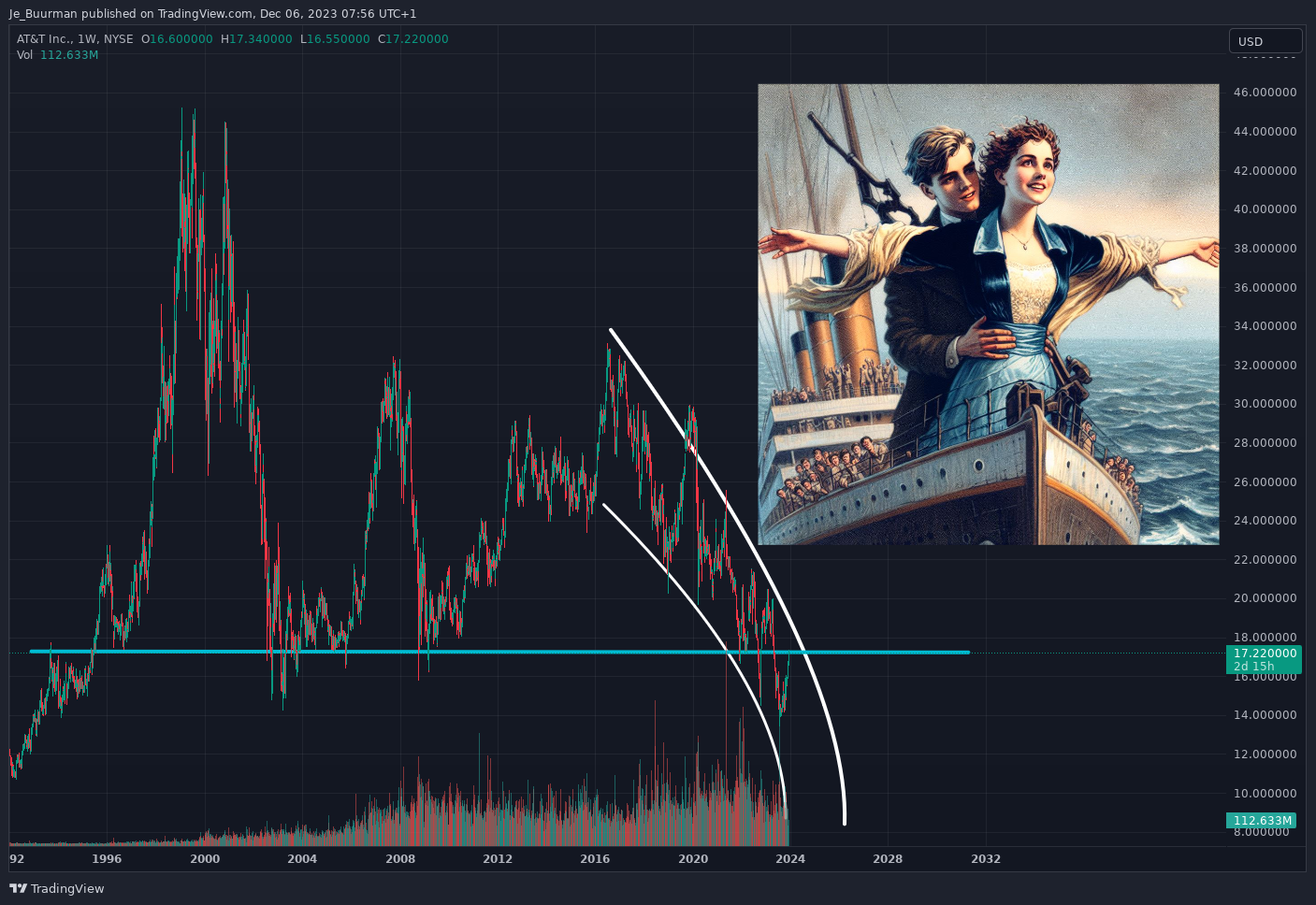Click the 112.633M volume axis label
The width and height of the screenshot is (1316, 905).
tap(1262, 821)
